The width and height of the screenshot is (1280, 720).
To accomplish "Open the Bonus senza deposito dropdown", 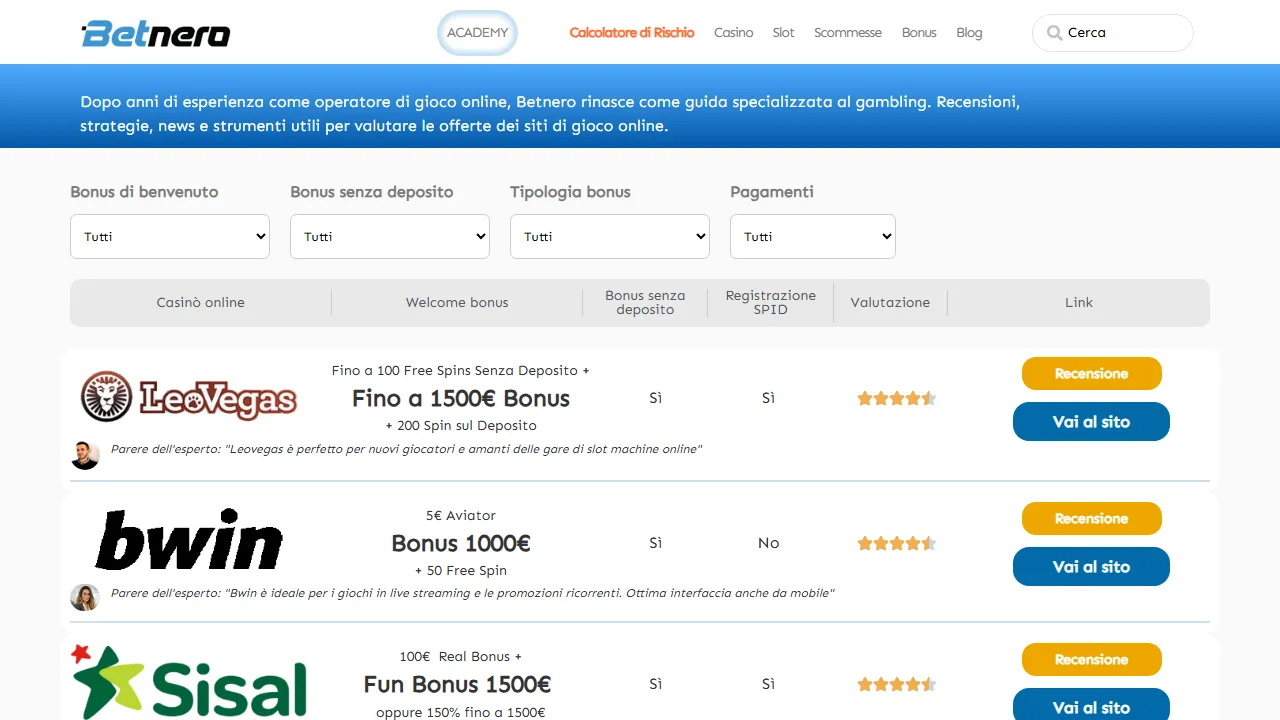I will (390, 236).
